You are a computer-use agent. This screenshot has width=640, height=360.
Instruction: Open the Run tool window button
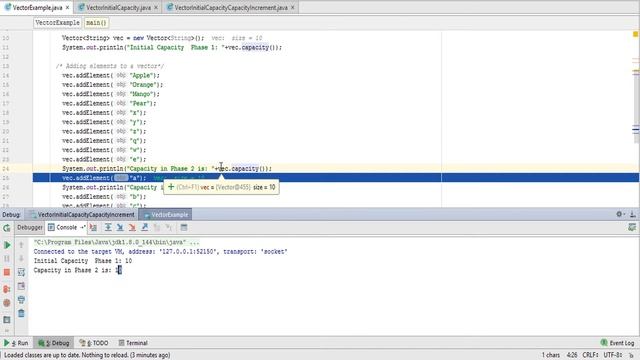pyautogui.click(x=16, y=343)
